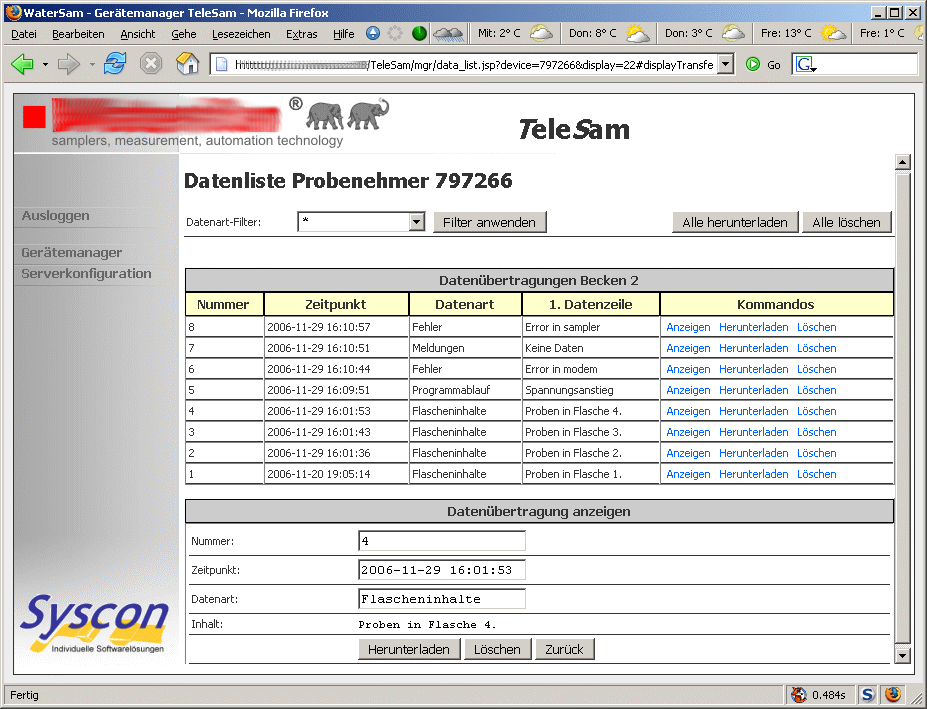Click the page icon in the address bar
This screenshot has height=709, width=927.
(221, 64)
